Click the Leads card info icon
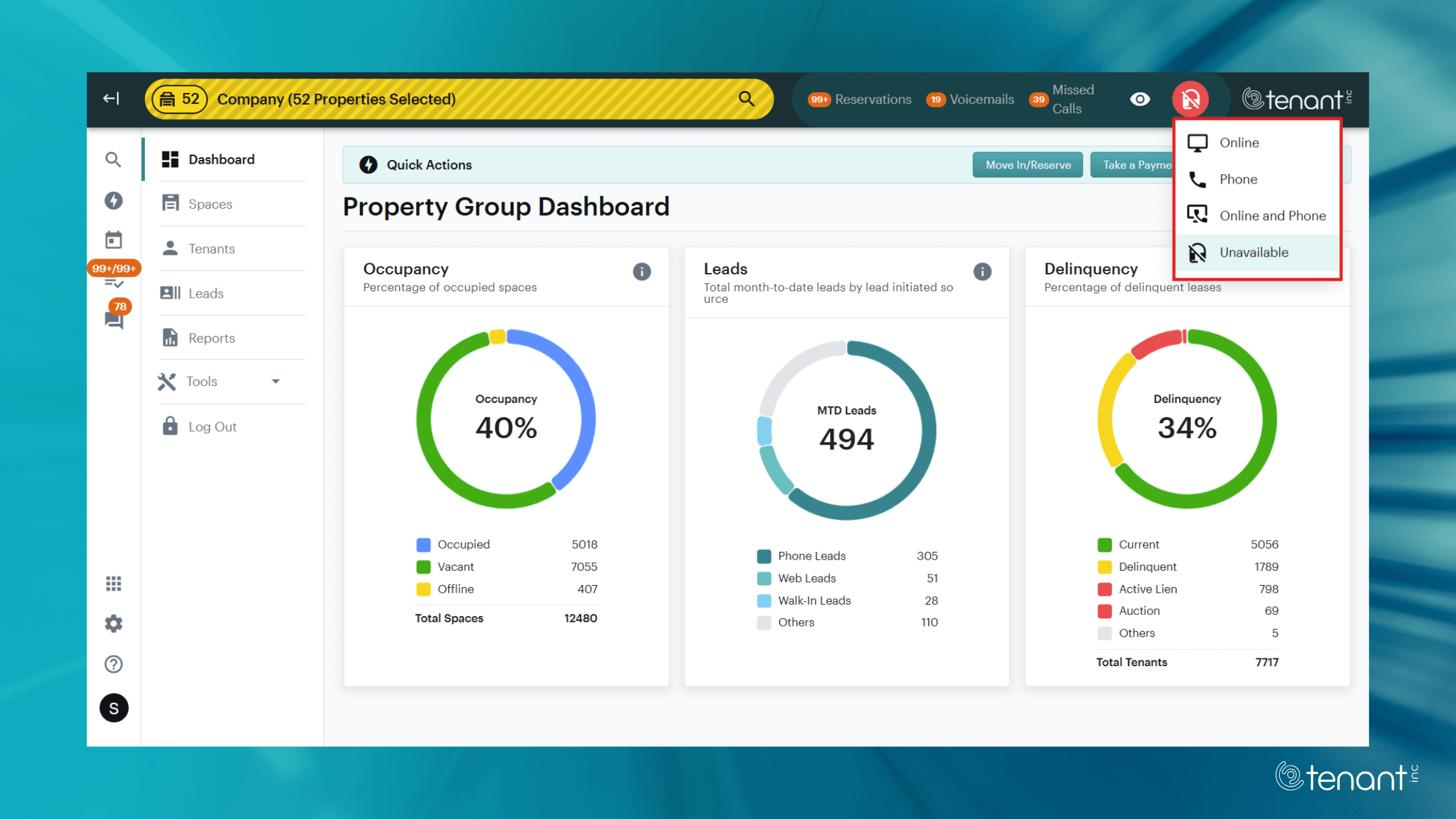This screenshot has width=1456, height=819. click(x=982, y=272)
